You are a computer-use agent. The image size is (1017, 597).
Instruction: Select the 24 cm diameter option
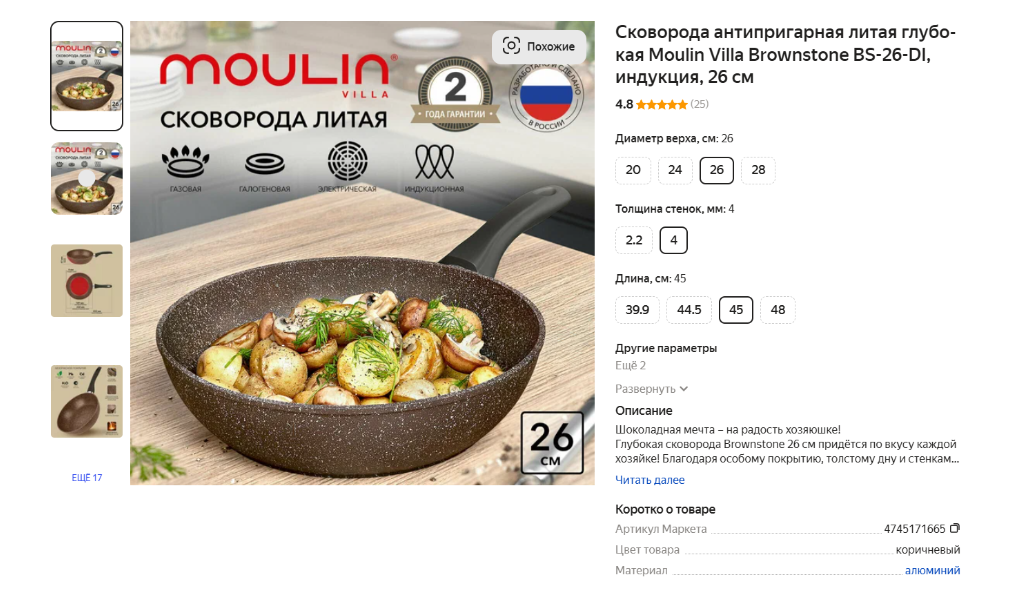[x=675, y=170]
